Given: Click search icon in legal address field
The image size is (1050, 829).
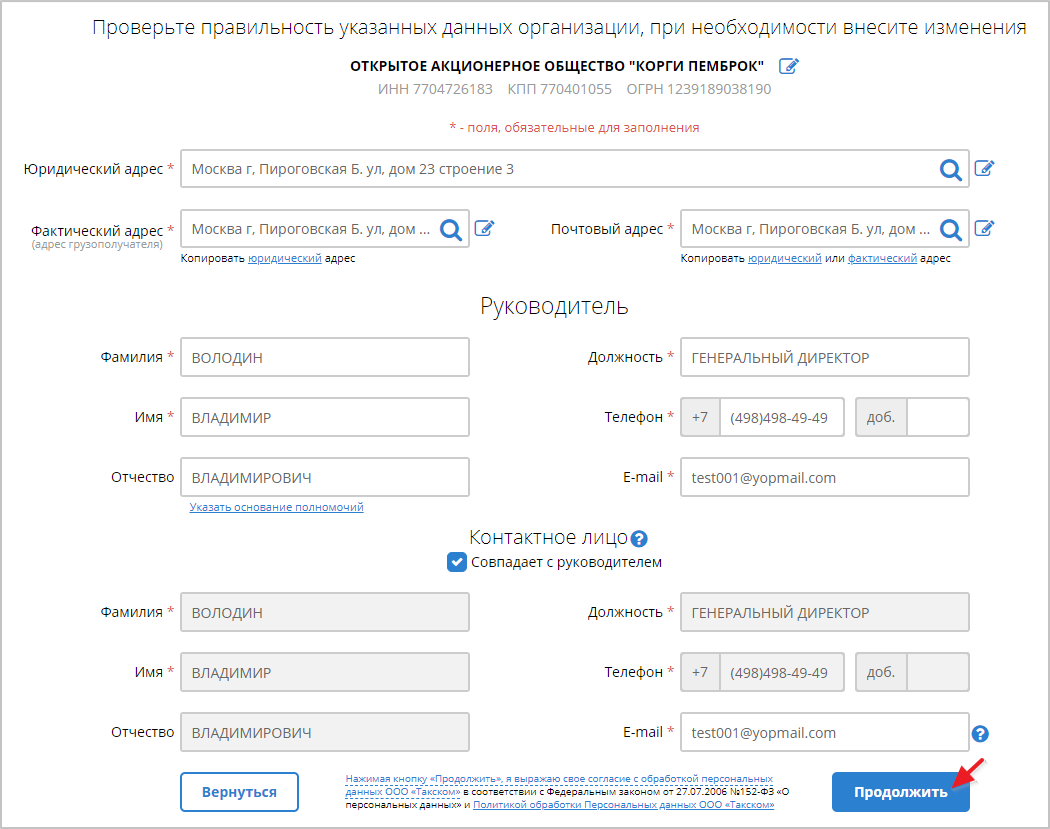Looking at the screenshot, I should coord(950,170).
